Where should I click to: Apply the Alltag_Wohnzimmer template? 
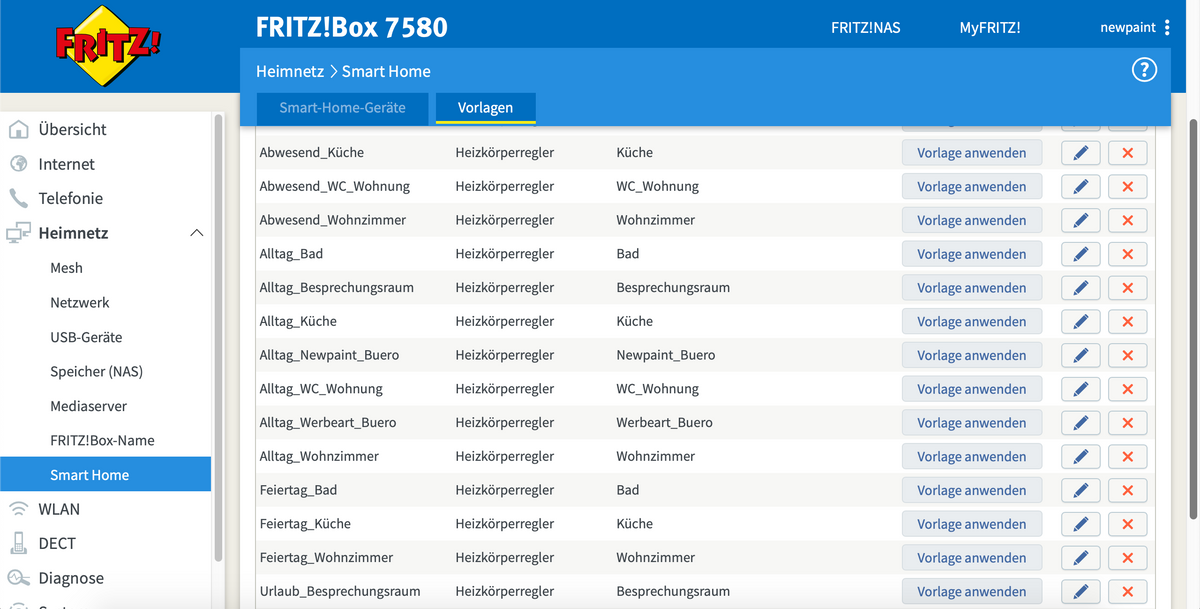[x=972, y=457]
